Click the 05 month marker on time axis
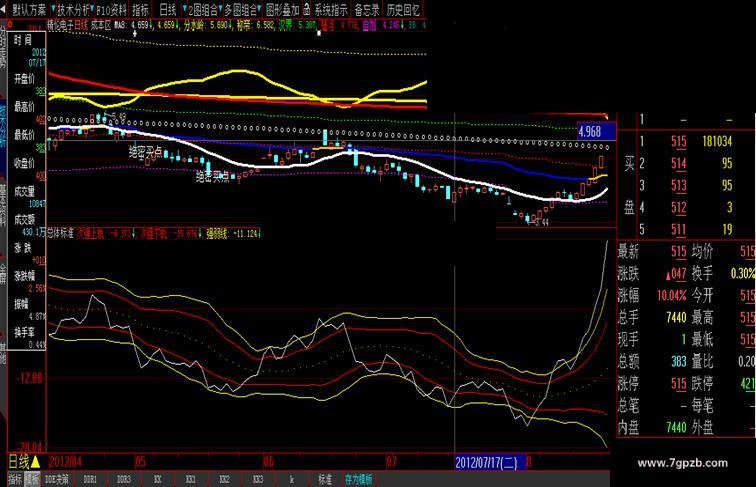 pos(140,462)
